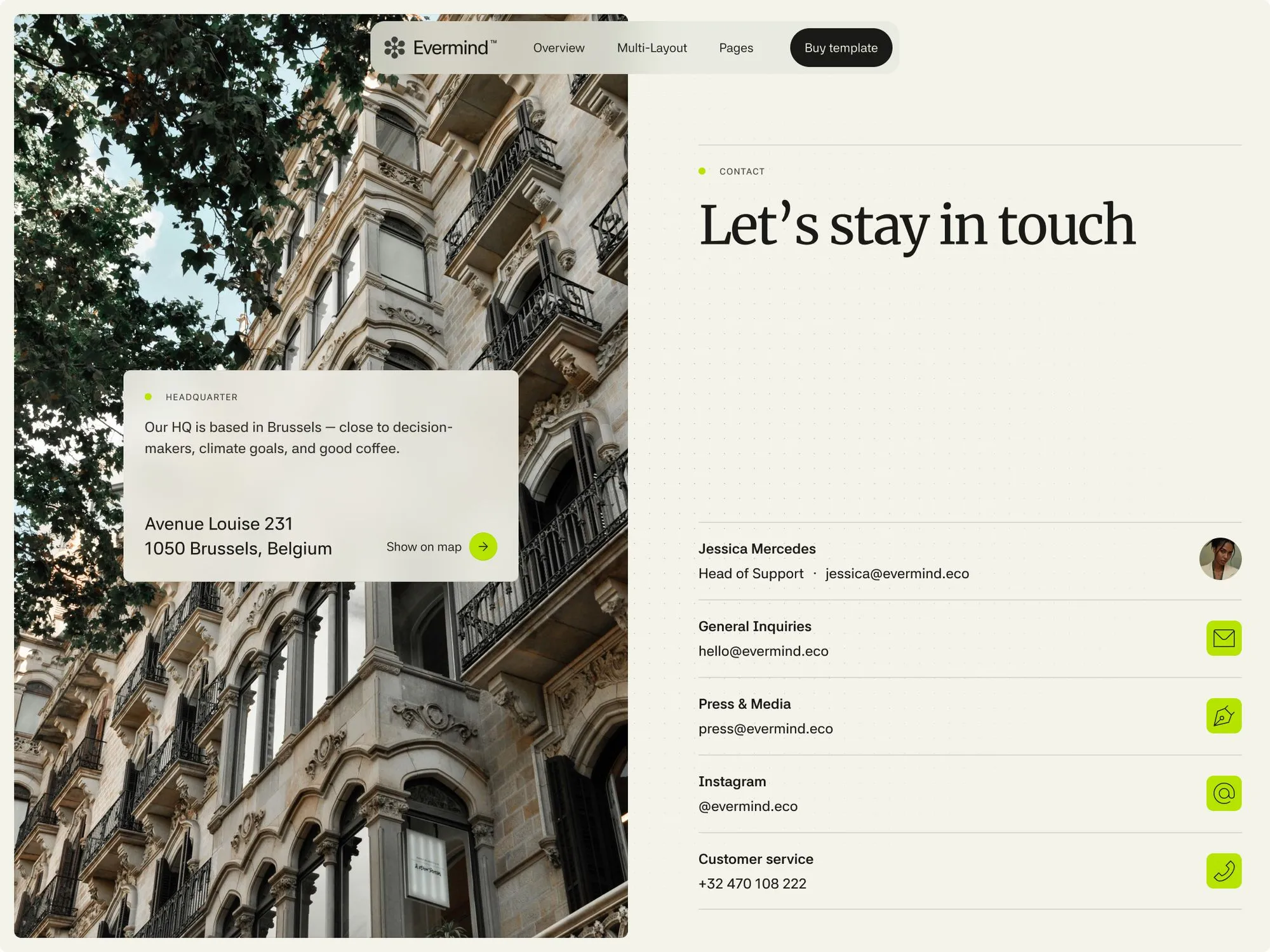Click the hello@evermind.eco email address
This screenshot has width=1270, height=952.
[763, 651]
